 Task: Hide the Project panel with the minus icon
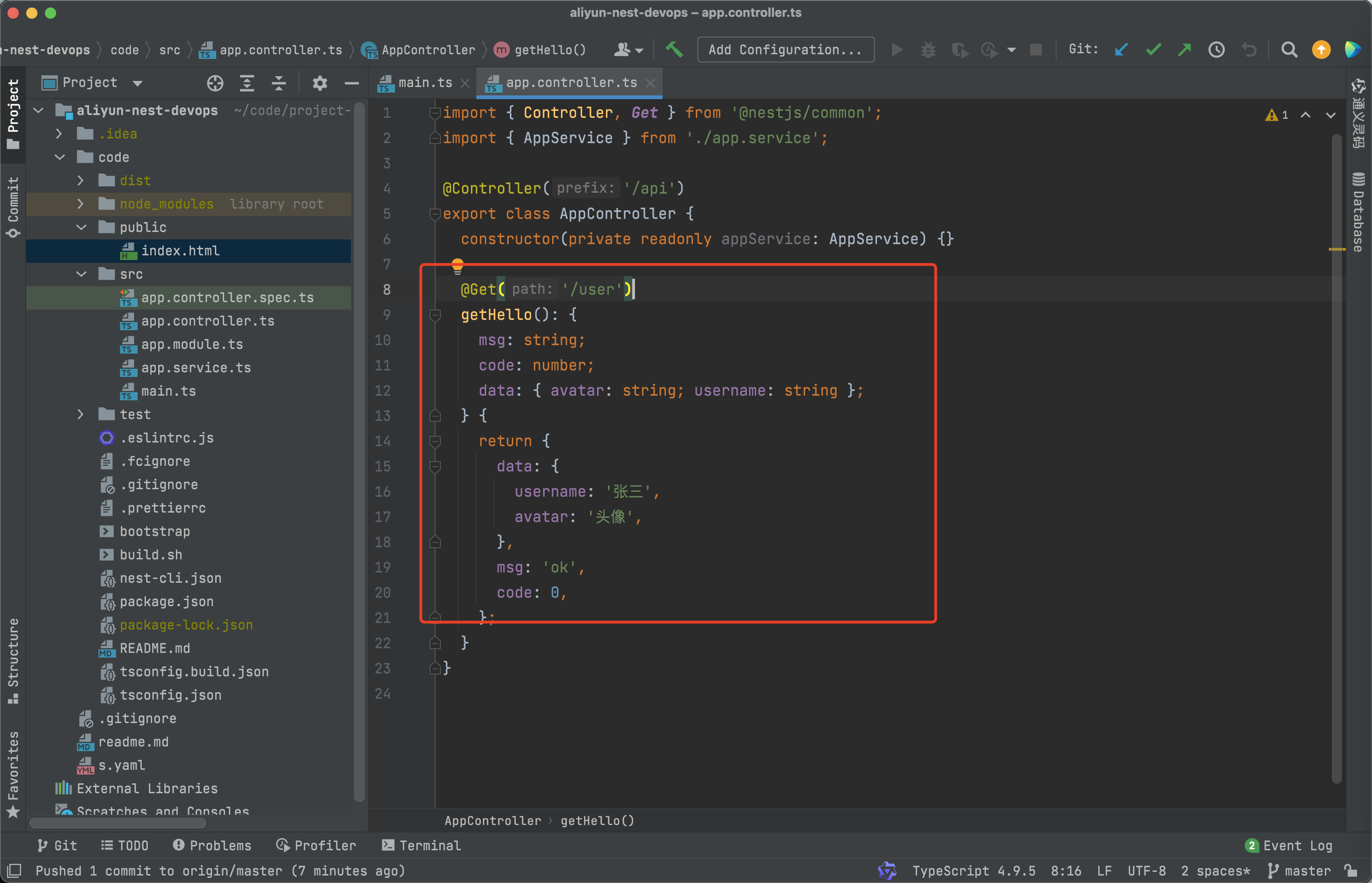pyautogui.click(x=351, y=83)
